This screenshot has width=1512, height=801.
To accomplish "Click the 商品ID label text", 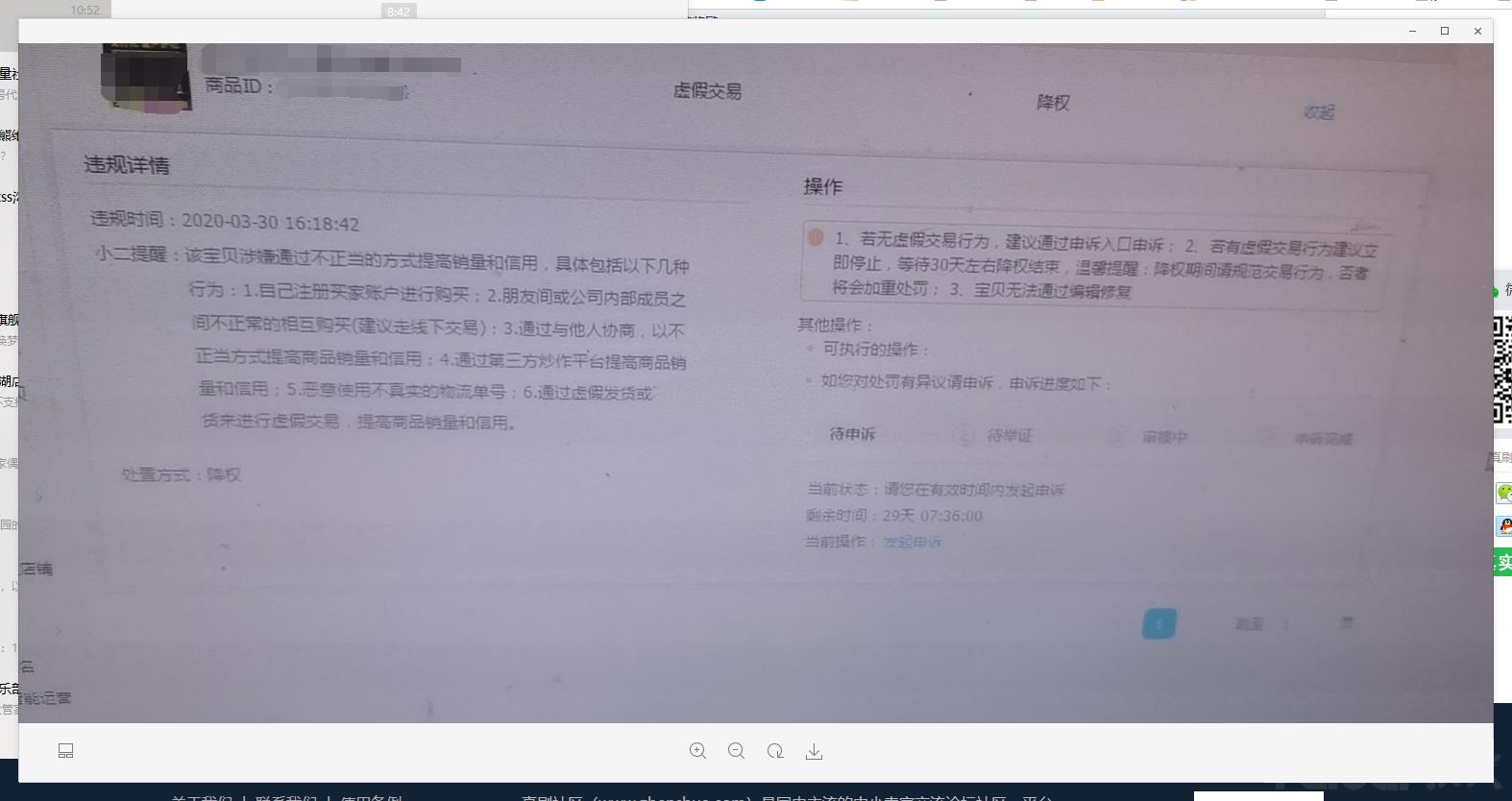I will [x=239, y=86].
